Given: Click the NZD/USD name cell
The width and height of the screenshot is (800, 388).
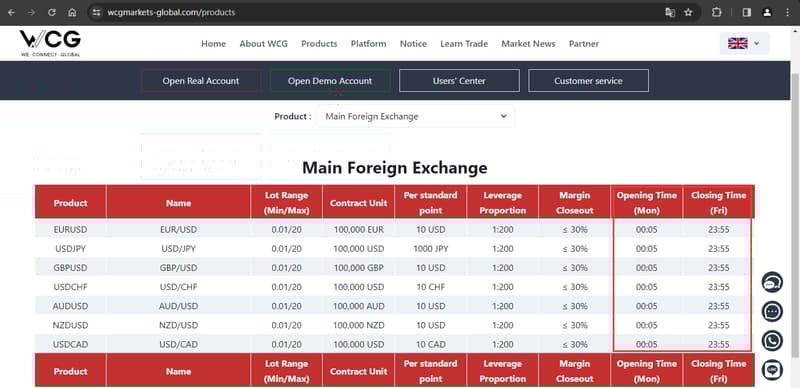Looking at the screenshot, I should pyautogui.click(x=179, y=325).
